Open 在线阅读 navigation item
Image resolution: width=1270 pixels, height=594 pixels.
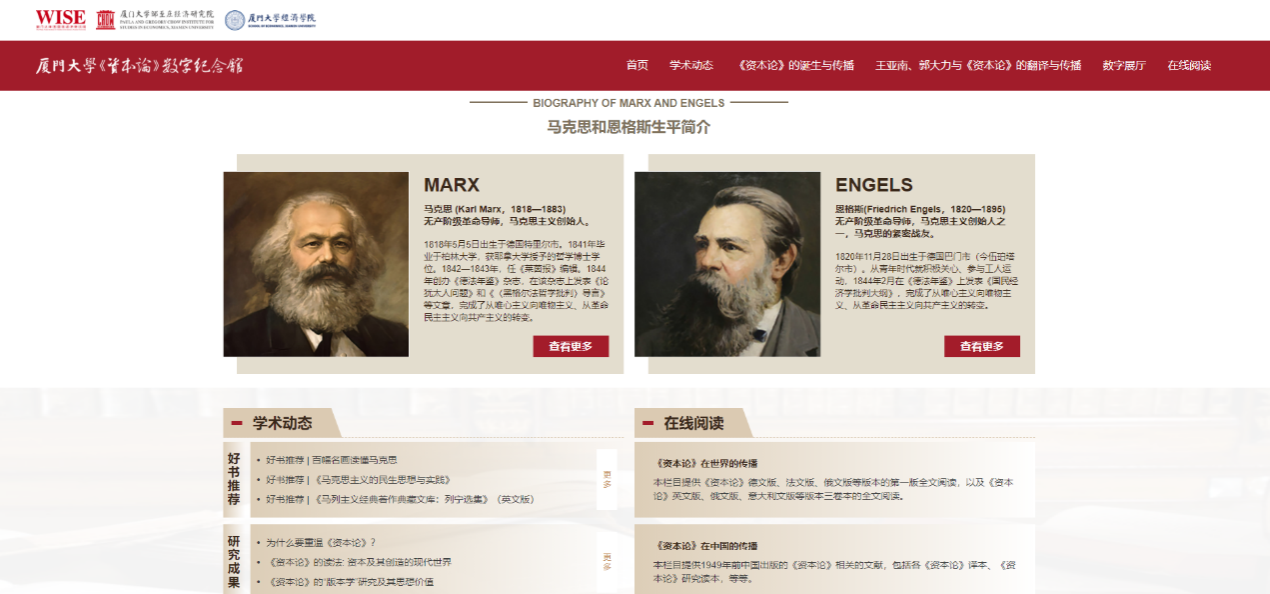1189,65
